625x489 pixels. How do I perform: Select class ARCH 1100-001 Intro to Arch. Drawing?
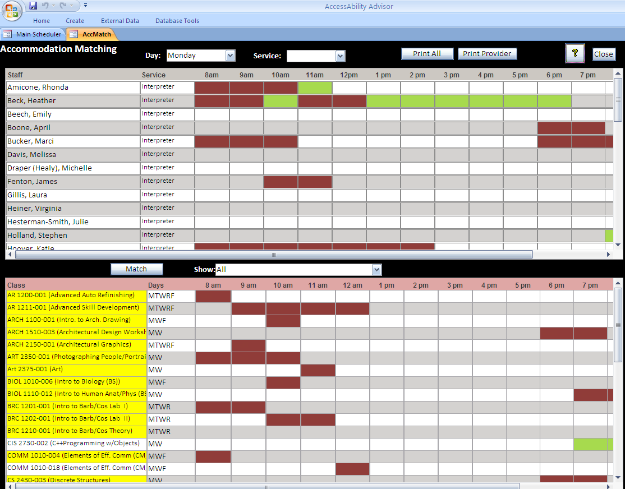click(75, 320)
